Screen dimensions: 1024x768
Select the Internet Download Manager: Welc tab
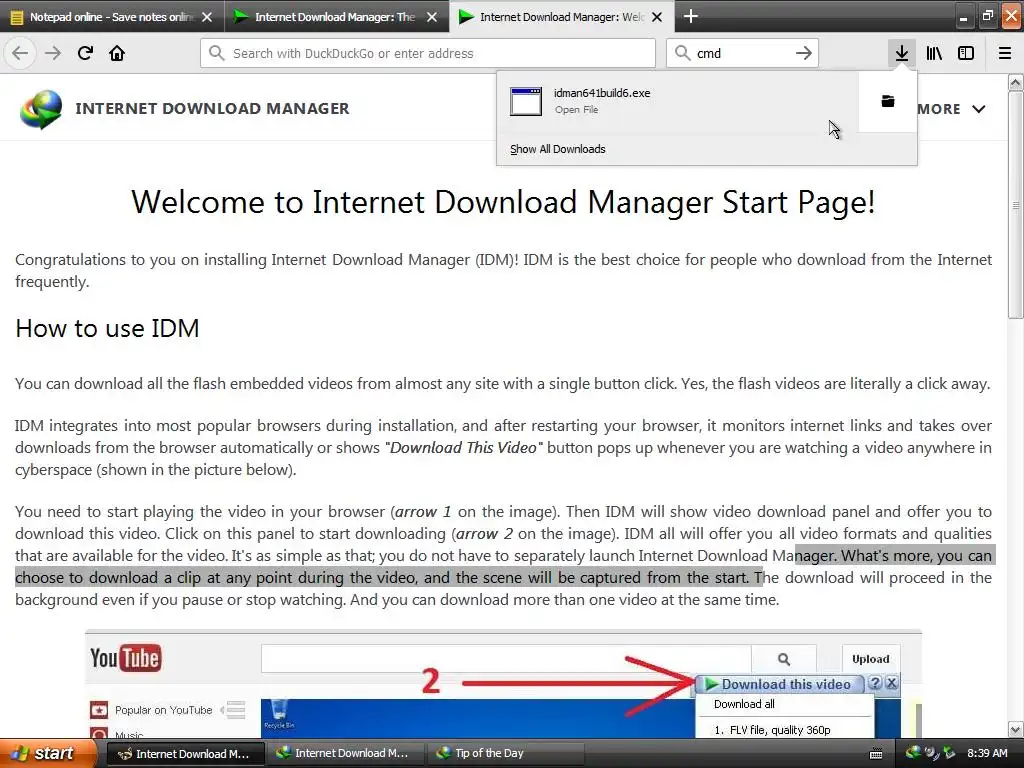[x=562, y=17]
